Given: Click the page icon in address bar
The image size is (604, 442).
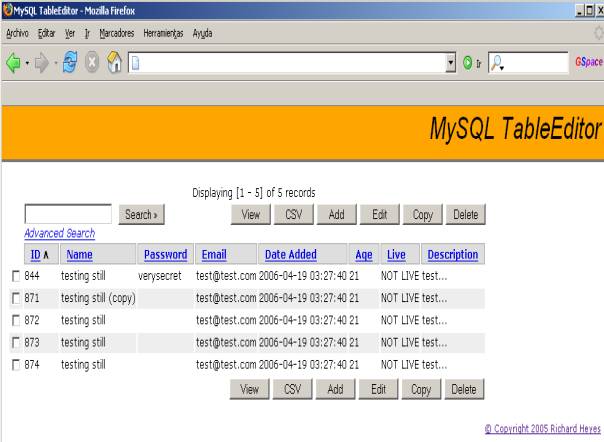Looking at the screenshot, I should [136, 63].
